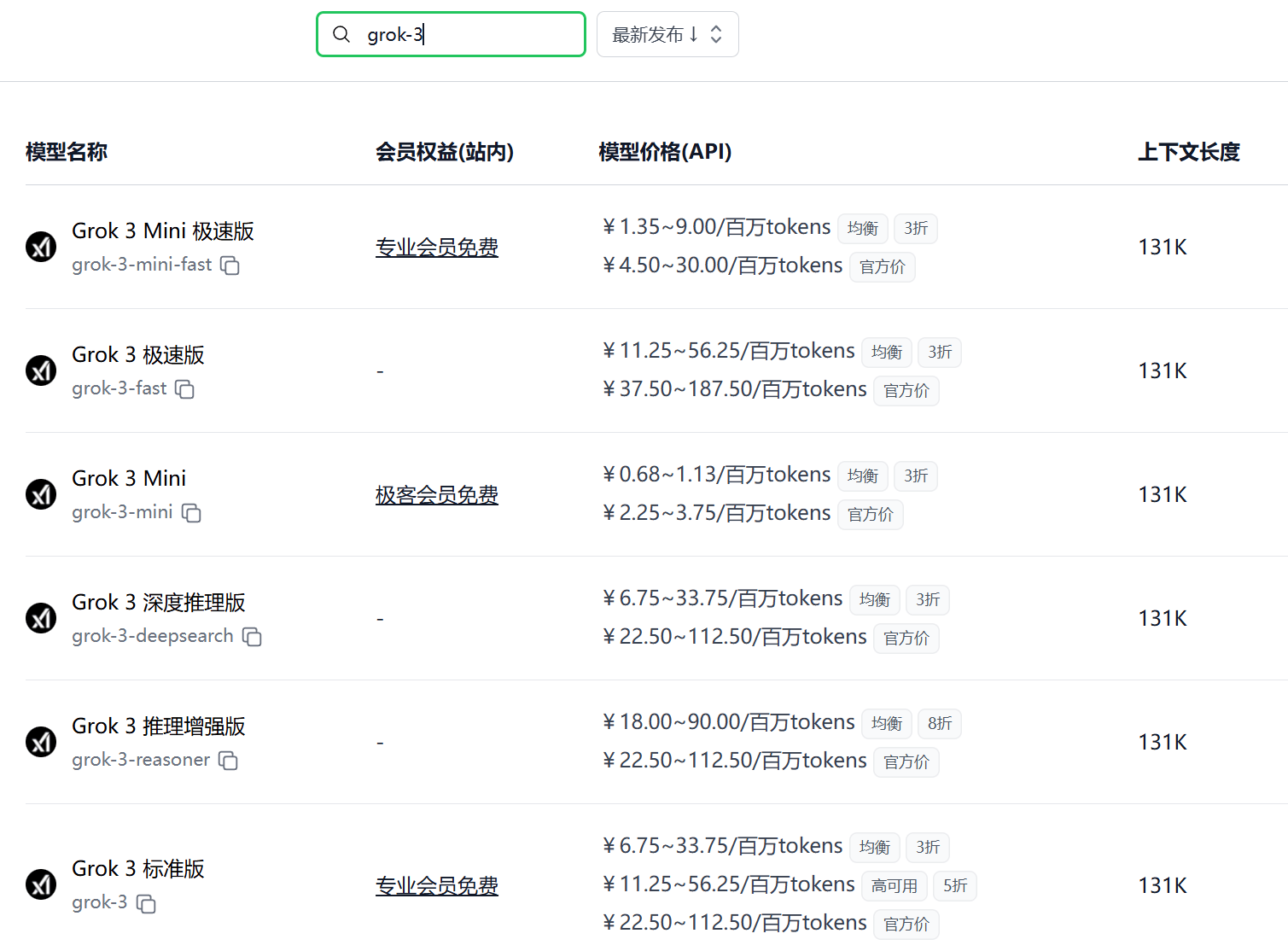
Task: Click the grok-3-deepsearch ID text
Action: coord(153,636)
